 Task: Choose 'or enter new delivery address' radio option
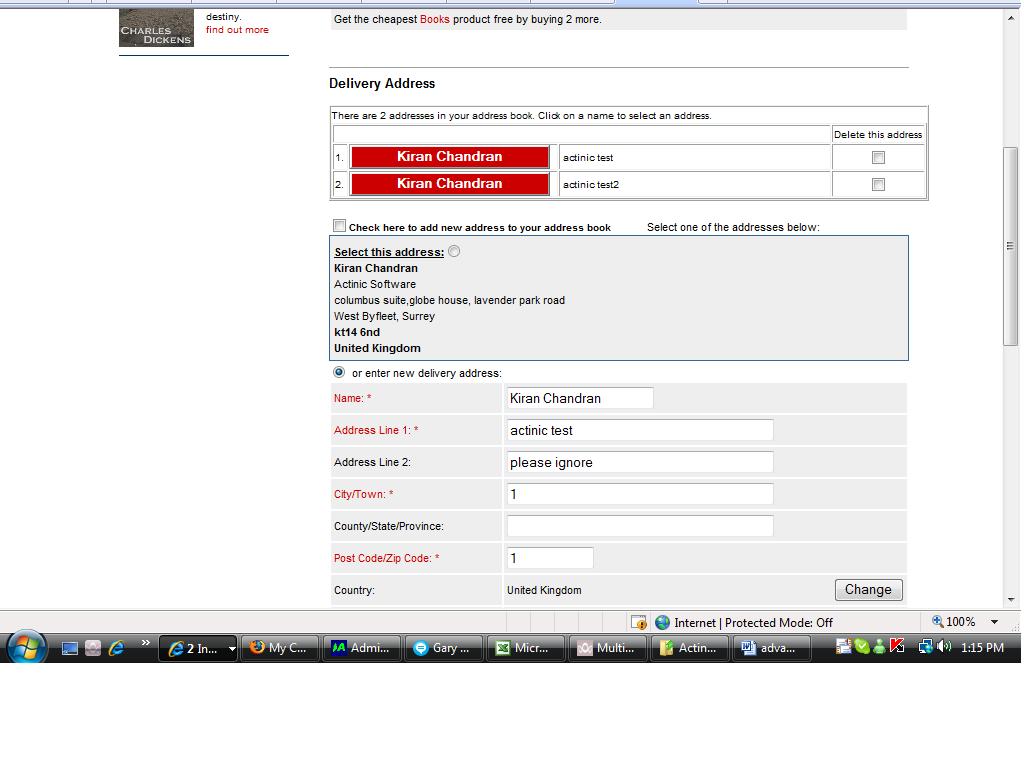tap(339, 372)
